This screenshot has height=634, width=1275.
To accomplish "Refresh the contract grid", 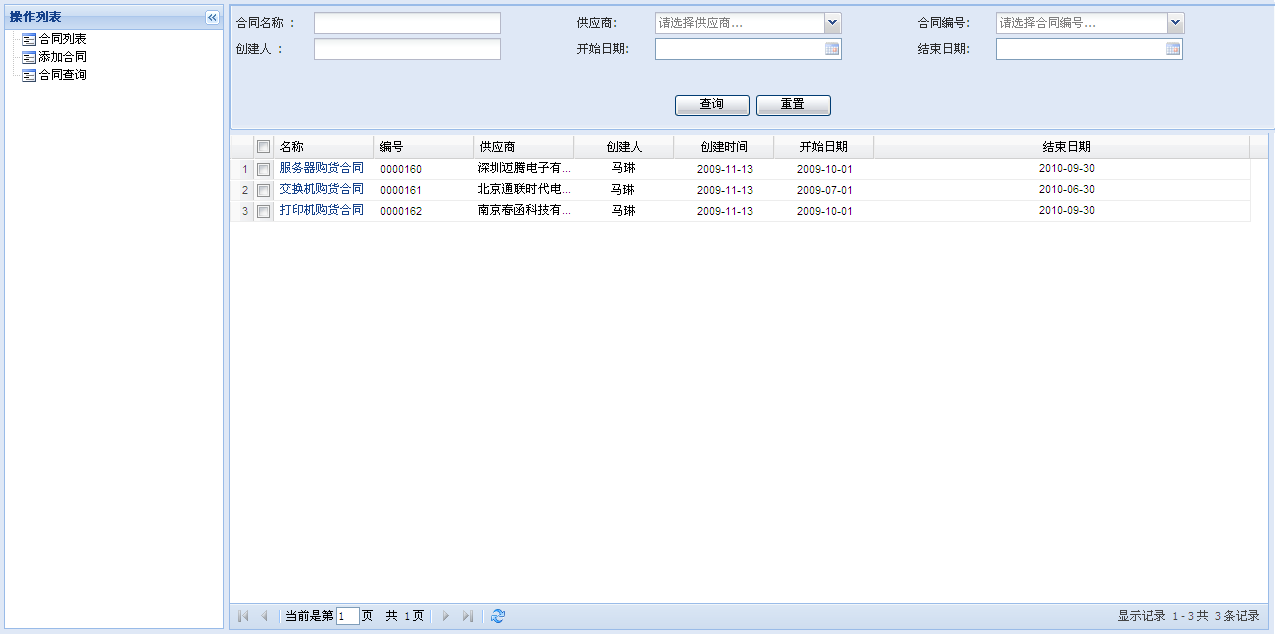I will tap(498, 616).
